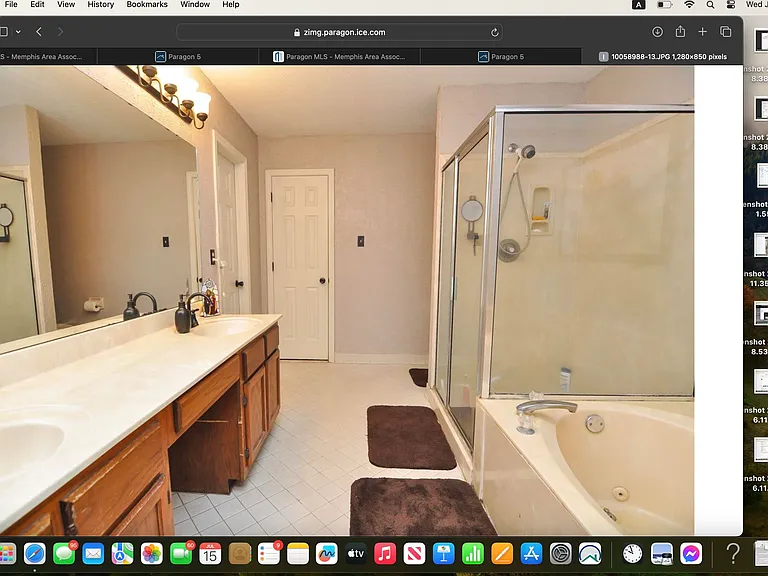
Task: Open the Bookmarks menu
Action: coord(147,4)
